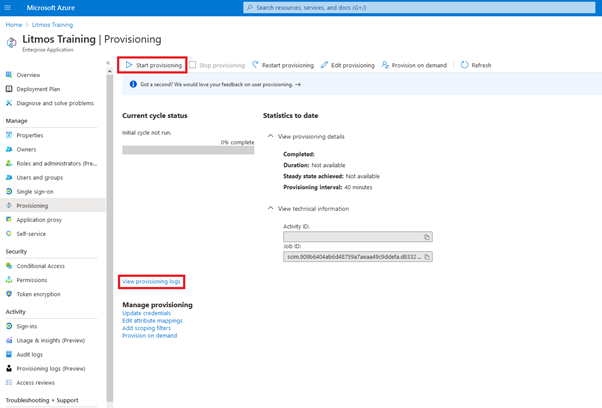Click Provision on demand toolbar button
Image resolution: width=602 pixels, height=408 pixels.
click(x=414, y=65)
